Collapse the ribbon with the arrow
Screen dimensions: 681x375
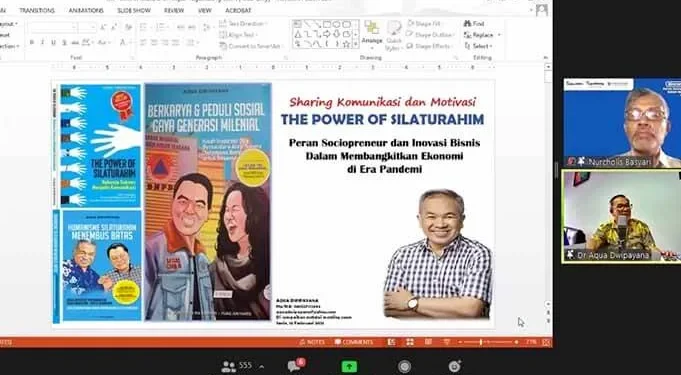(x=545, y=57)
